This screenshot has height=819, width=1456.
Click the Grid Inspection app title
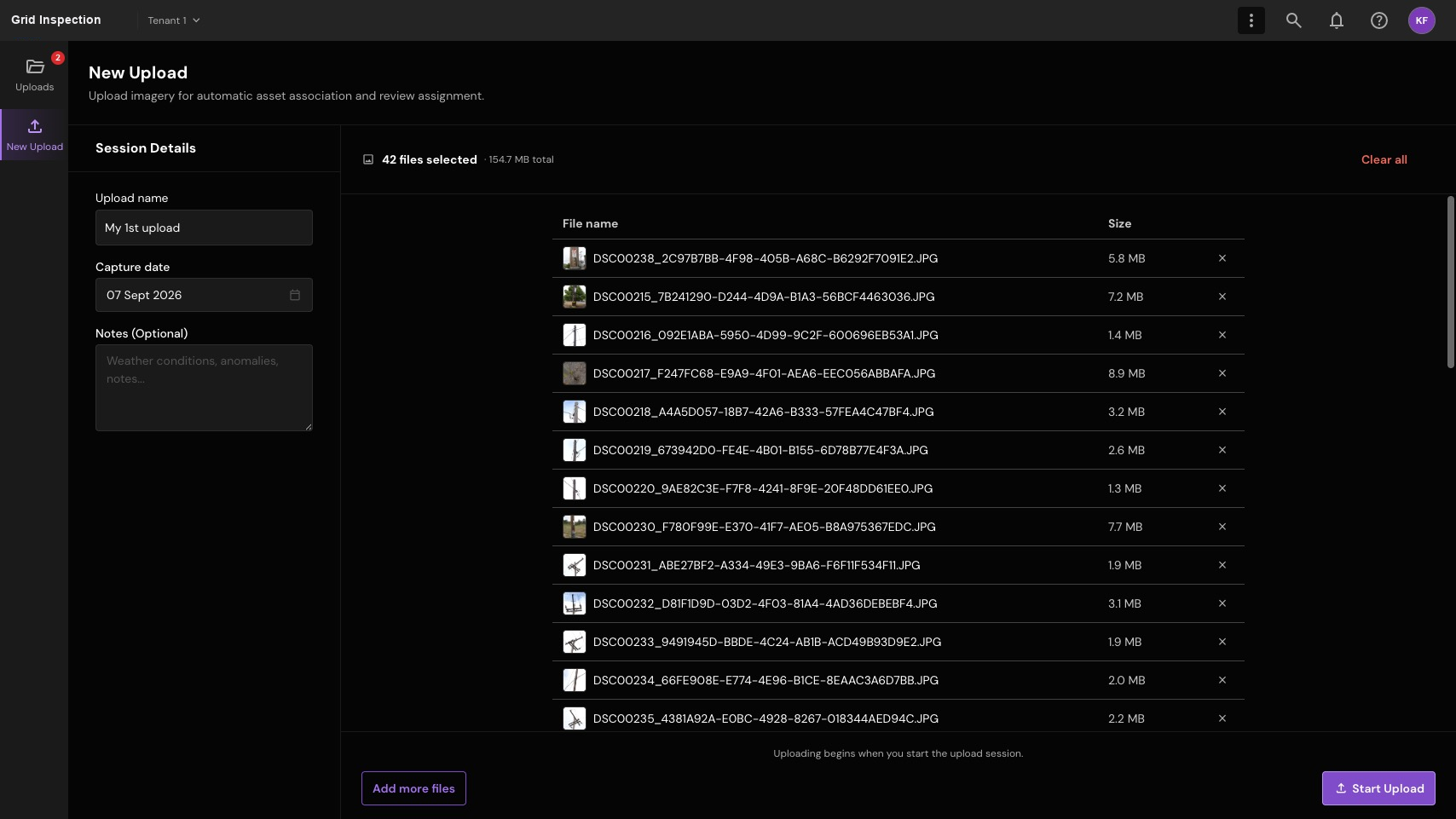(x=56, y=20)
